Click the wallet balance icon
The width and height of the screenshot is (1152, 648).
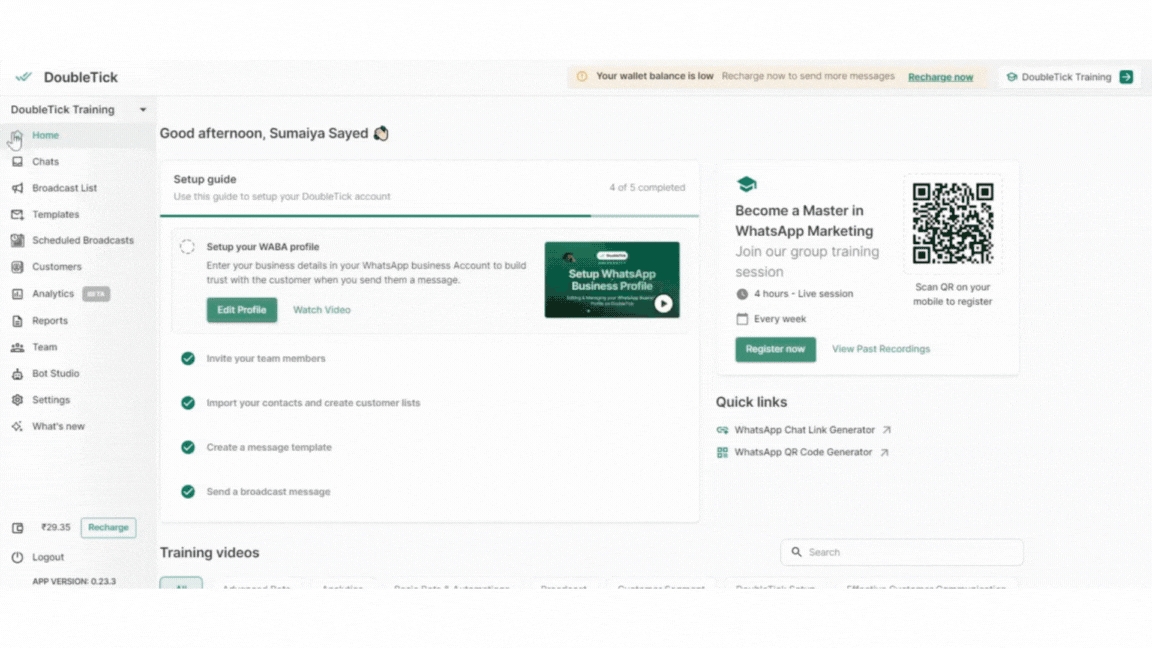point(17,528)
